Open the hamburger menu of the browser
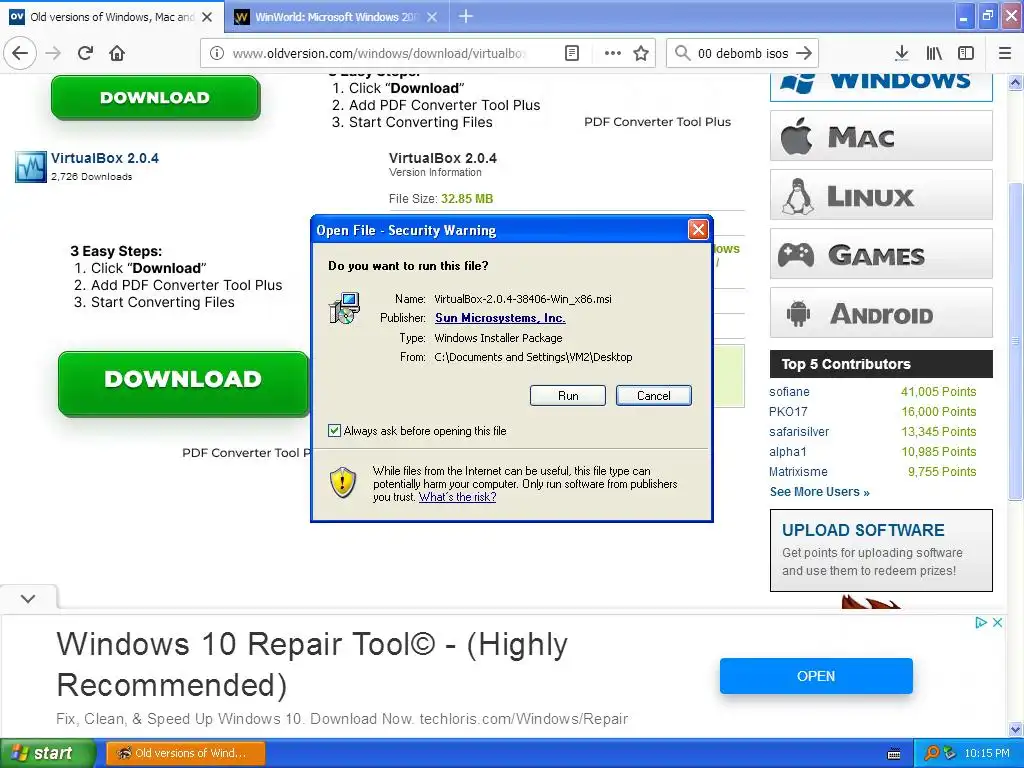 [1005, 53]
